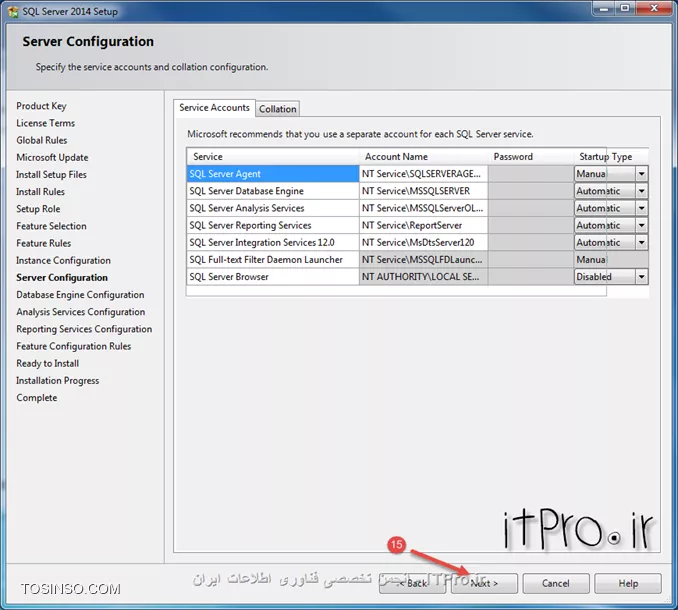
Task: Open Help for the setup wizard
Action: (628, 584)
